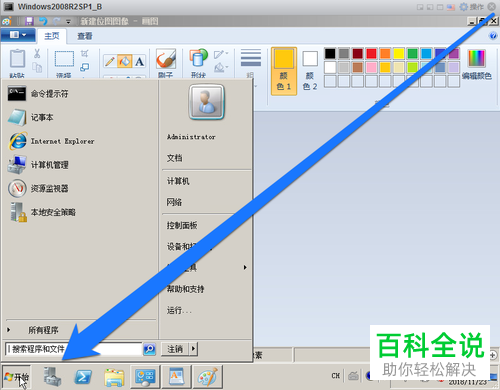Click the magnifier search button in Start menu

149,349
